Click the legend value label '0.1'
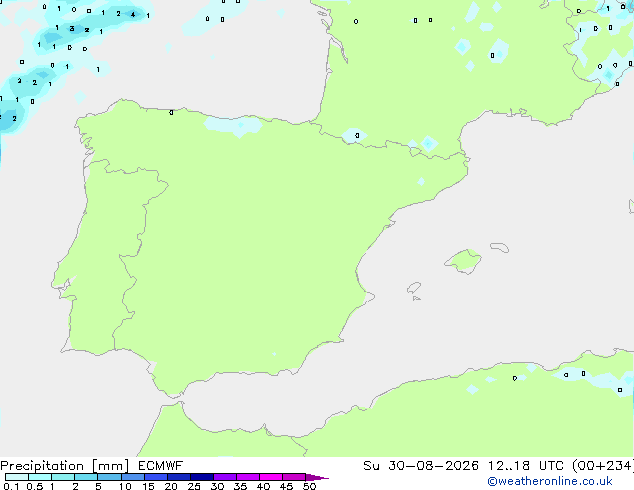Screen dimensions: 634x490 pyautogui.click(x=11, y=486)
